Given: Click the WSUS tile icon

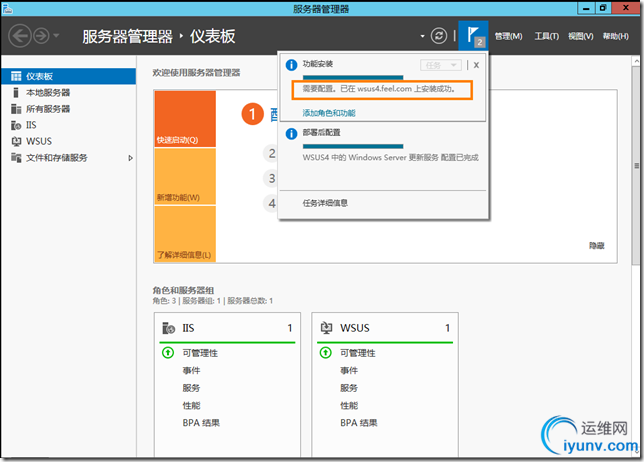Looking at the screenshot, I should click(x=326, y=328).
